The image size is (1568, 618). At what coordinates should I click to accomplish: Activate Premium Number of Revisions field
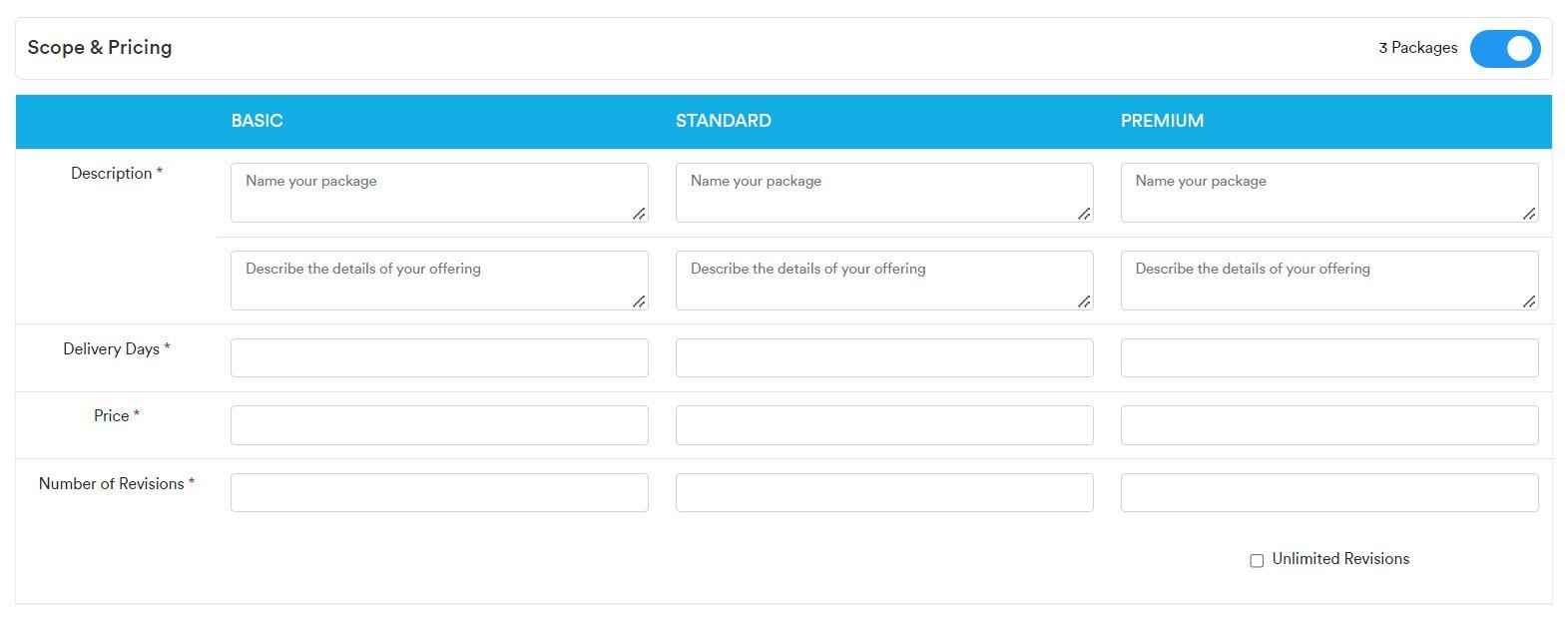tap(1329, 492)
